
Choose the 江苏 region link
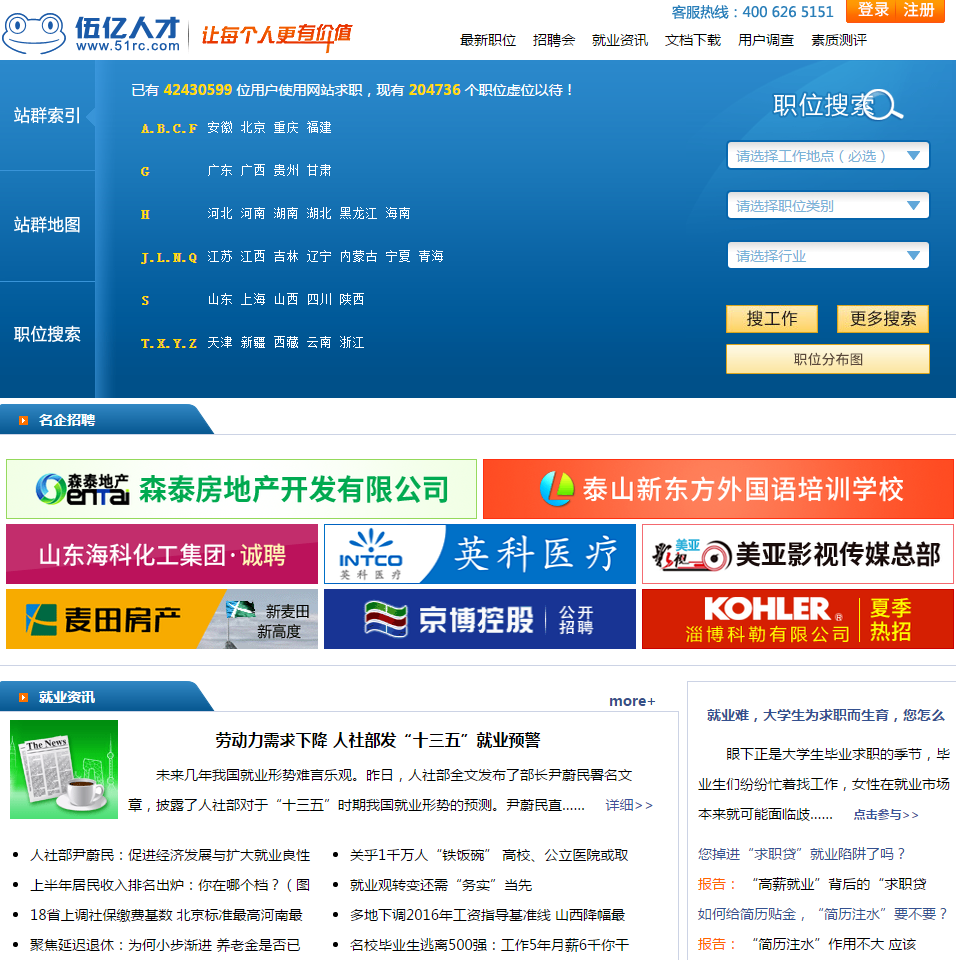[x=220, y=256]
